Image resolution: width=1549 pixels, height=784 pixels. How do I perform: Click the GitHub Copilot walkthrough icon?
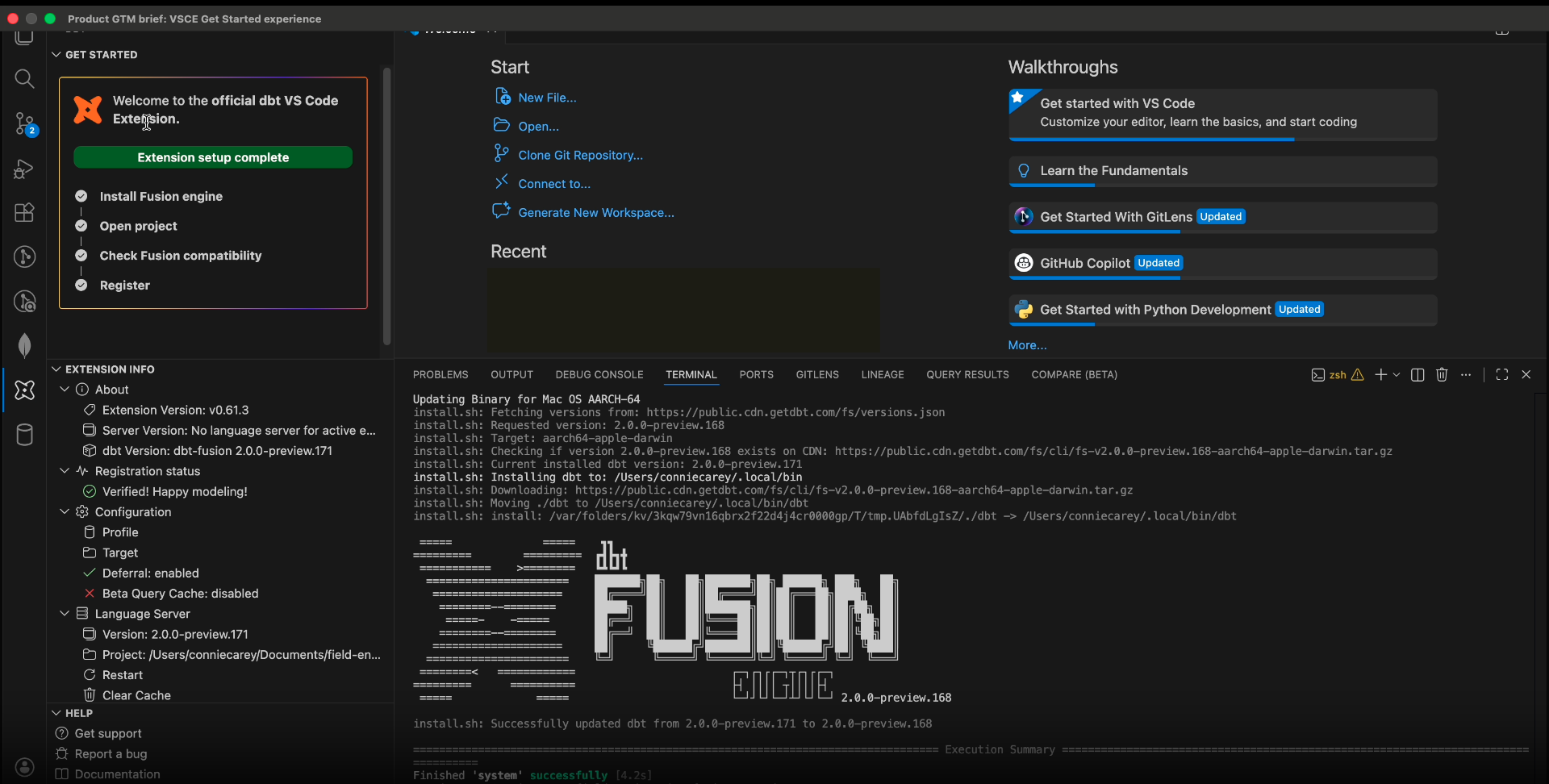[x=1024, y=263]
